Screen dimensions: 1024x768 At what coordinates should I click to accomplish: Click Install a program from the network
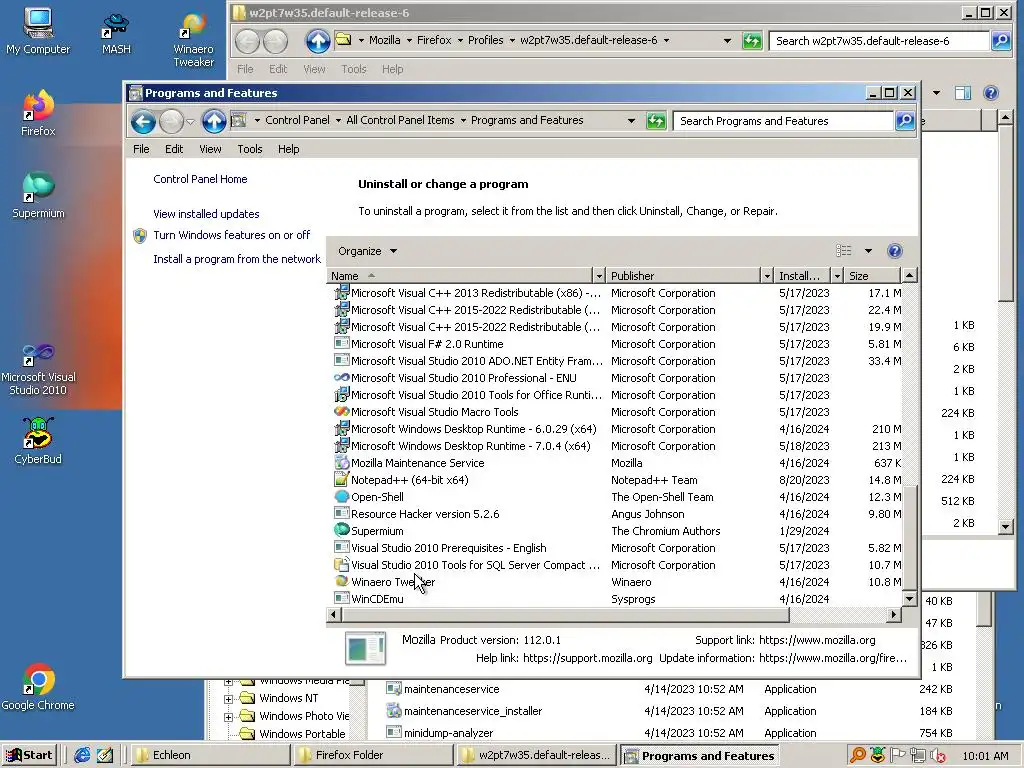point(236,259)
